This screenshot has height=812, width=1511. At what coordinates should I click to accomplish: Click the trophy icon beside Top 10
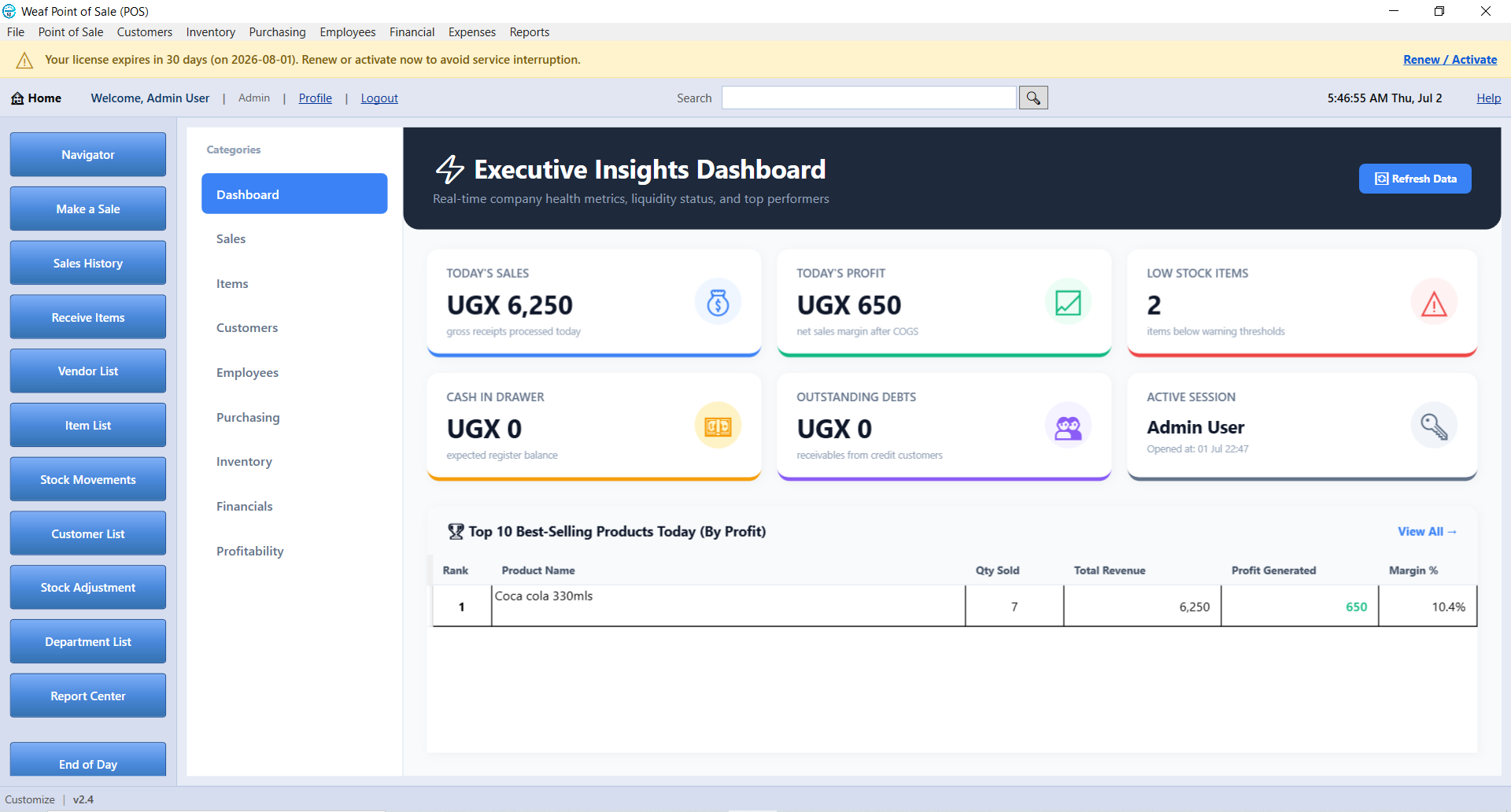(x=456, y=531)
